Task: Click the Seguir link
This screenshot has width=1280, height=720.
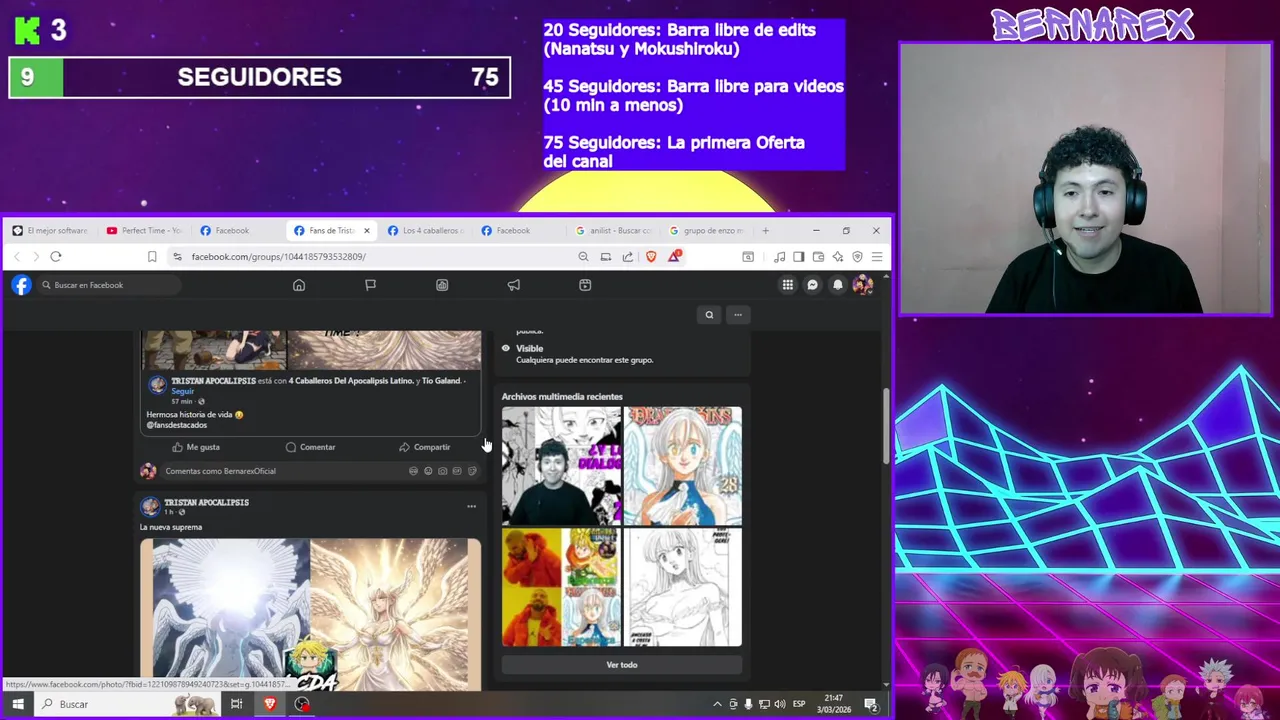Action: pos(182,391)
